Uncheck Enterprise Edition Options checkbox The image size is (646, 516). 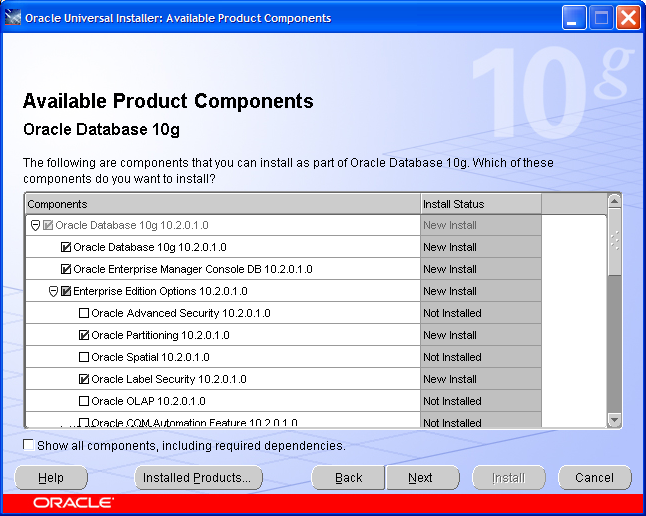click(x=66, y=291)
